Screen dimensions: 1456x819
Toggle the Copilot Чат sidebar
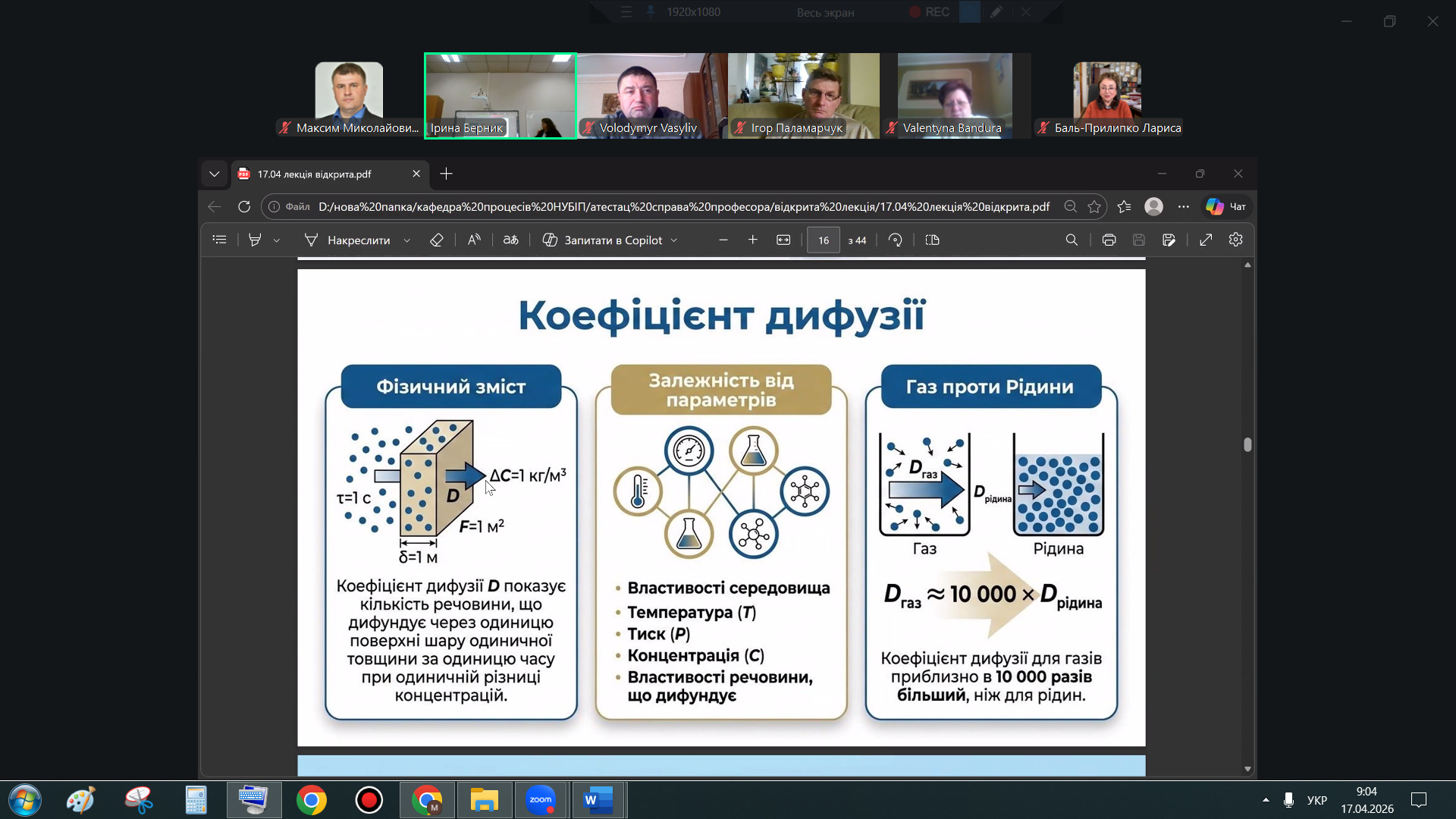[1226, 206]
